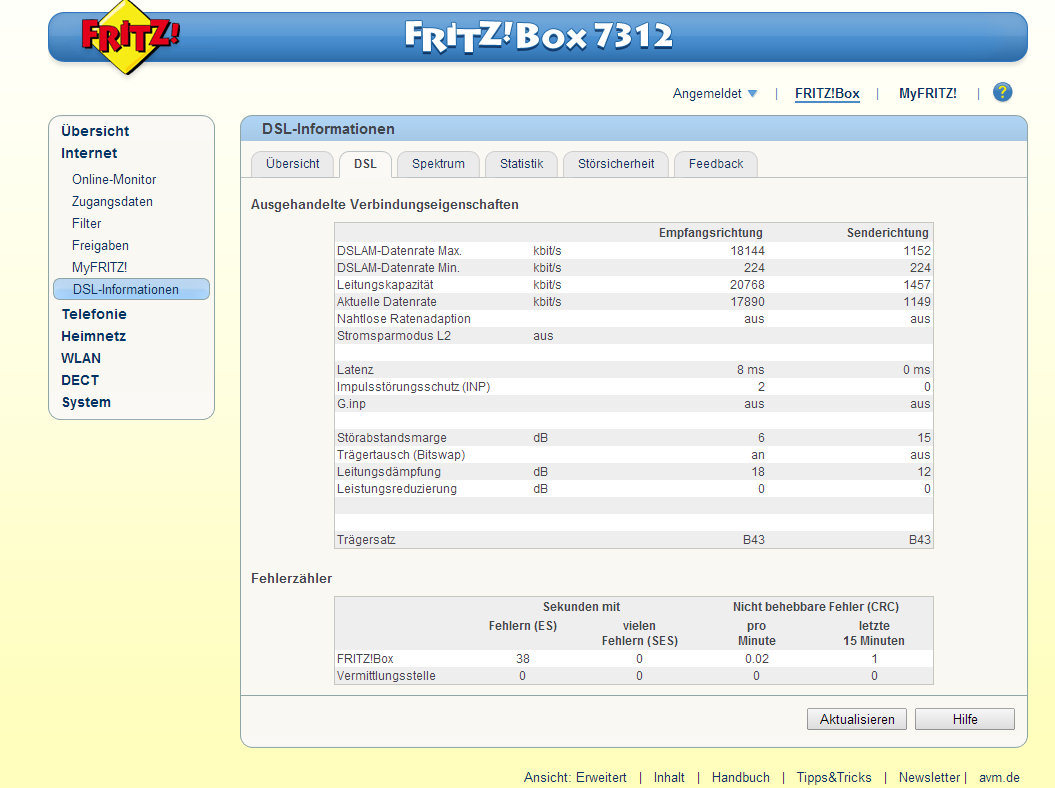This screenshot has width=1055, height=788.
Task: Open the Handbuch footer link
Action: pyautogui.click(x=740, y=778)
